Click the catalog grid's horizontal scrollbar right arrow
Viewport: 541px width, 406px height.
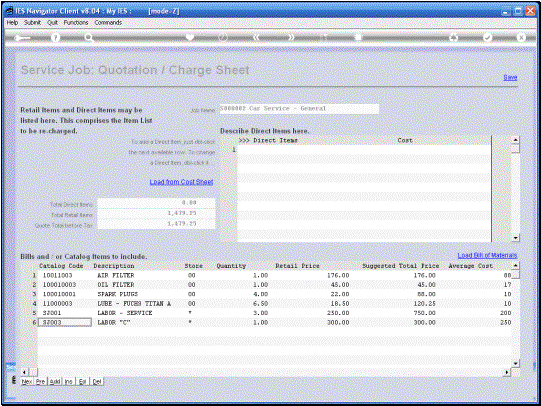507,372
